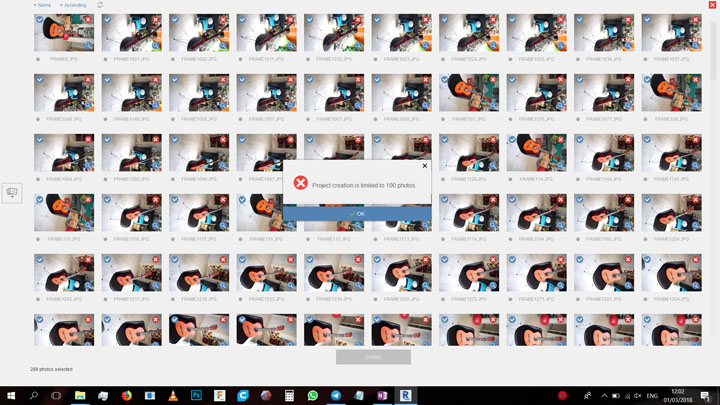Confirm the error dialog with OK

click(x=357, y=214)
